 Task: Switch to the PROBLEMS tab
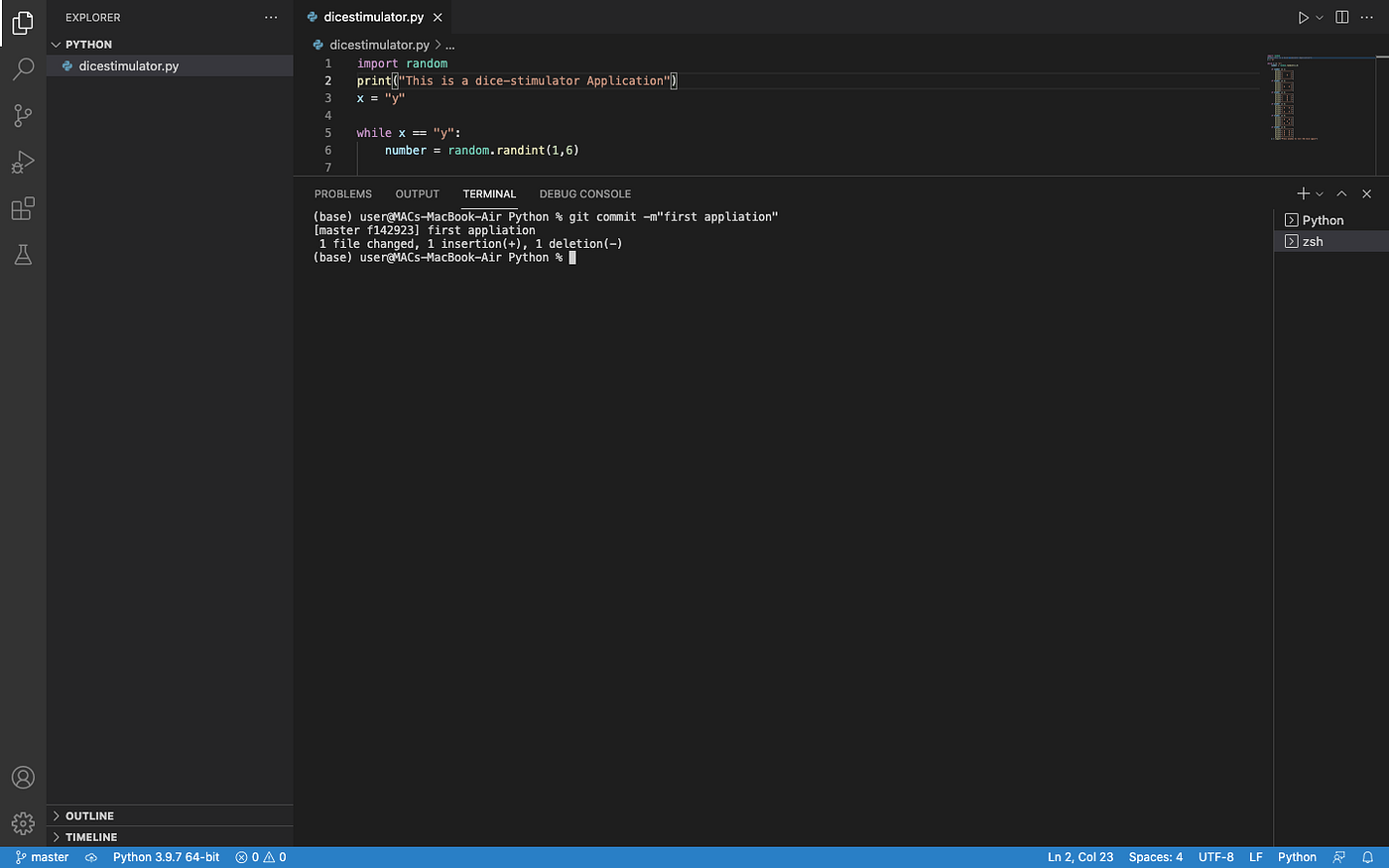[x=342, y=193]
